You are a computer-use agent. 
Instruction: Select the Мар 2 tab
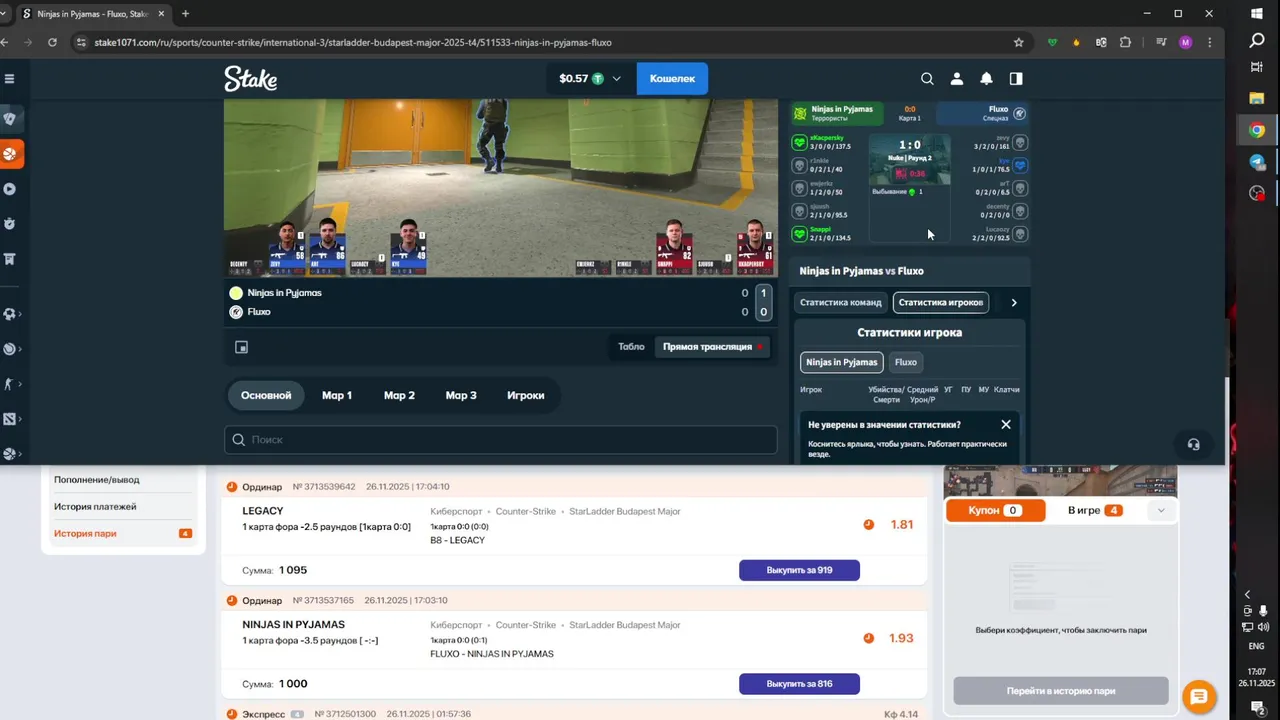[x=399, y=395]
